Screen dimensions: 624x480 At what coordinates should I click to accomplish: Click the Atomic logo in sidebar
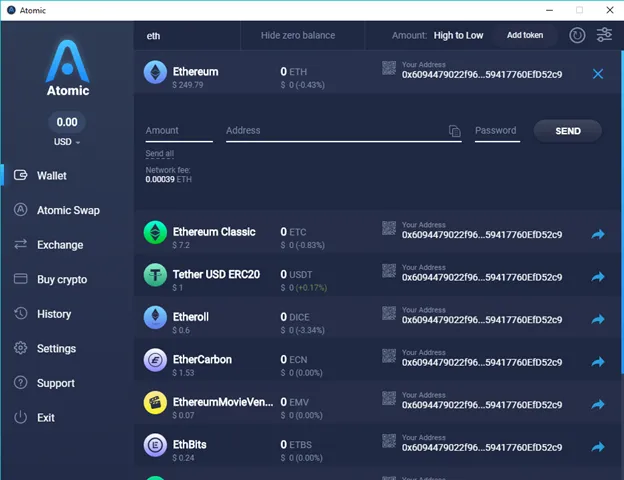pyautogui.click(x=68, y=67)
